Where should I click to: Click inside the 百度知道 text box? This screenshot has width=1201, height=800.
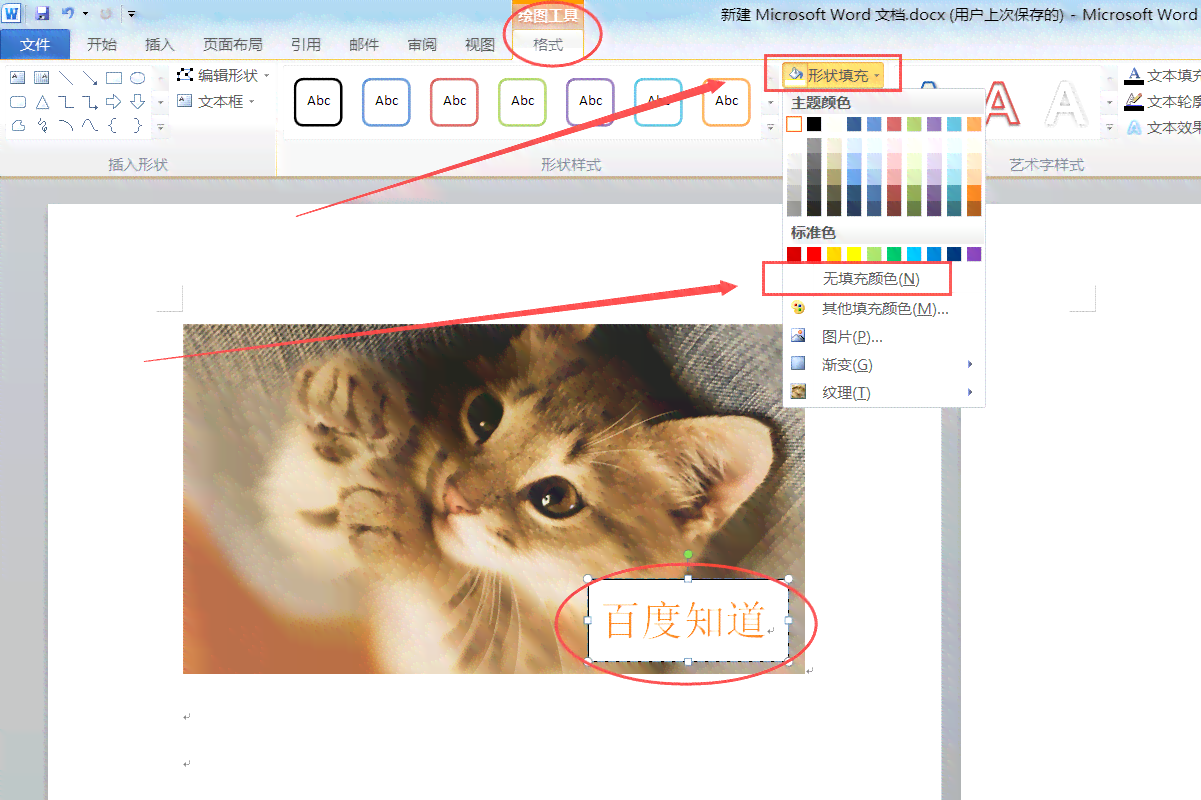coord(688,620)
